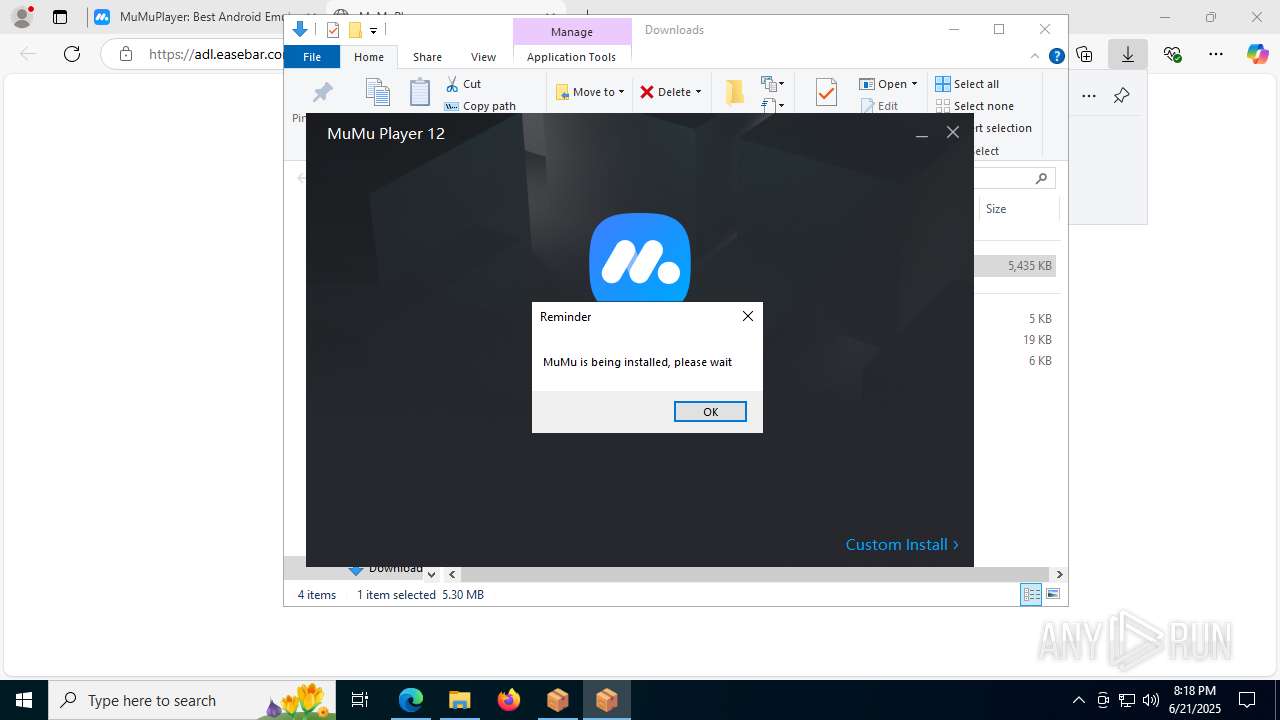Screen dimensions: 1280x720
Task: Open the Windows Start menu
Action: pyautogui.click(x=24, y=700)
